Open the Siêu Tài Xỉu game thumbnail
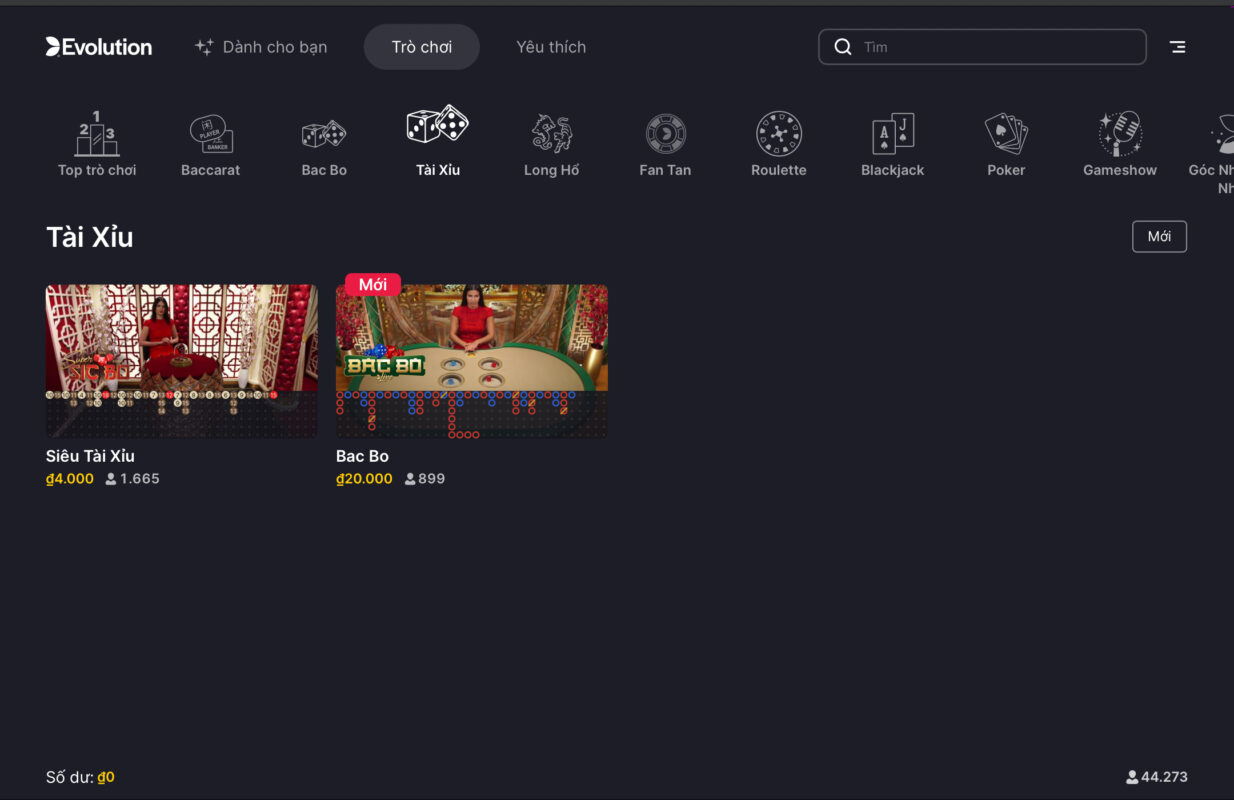Image resolution: width=1234 pixels, height=800 pixels. [182, 361]
